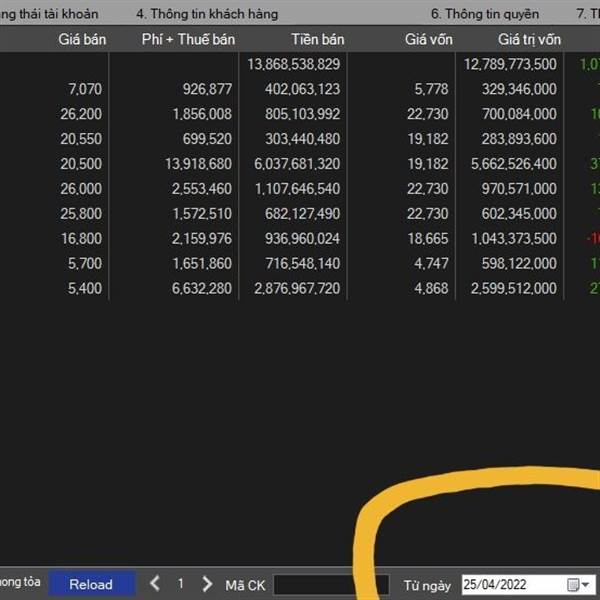Viewport: 600px width, 600px height.
Task: Select Tiền bán cell 805,103,992
Action: (x=302, y=114)
